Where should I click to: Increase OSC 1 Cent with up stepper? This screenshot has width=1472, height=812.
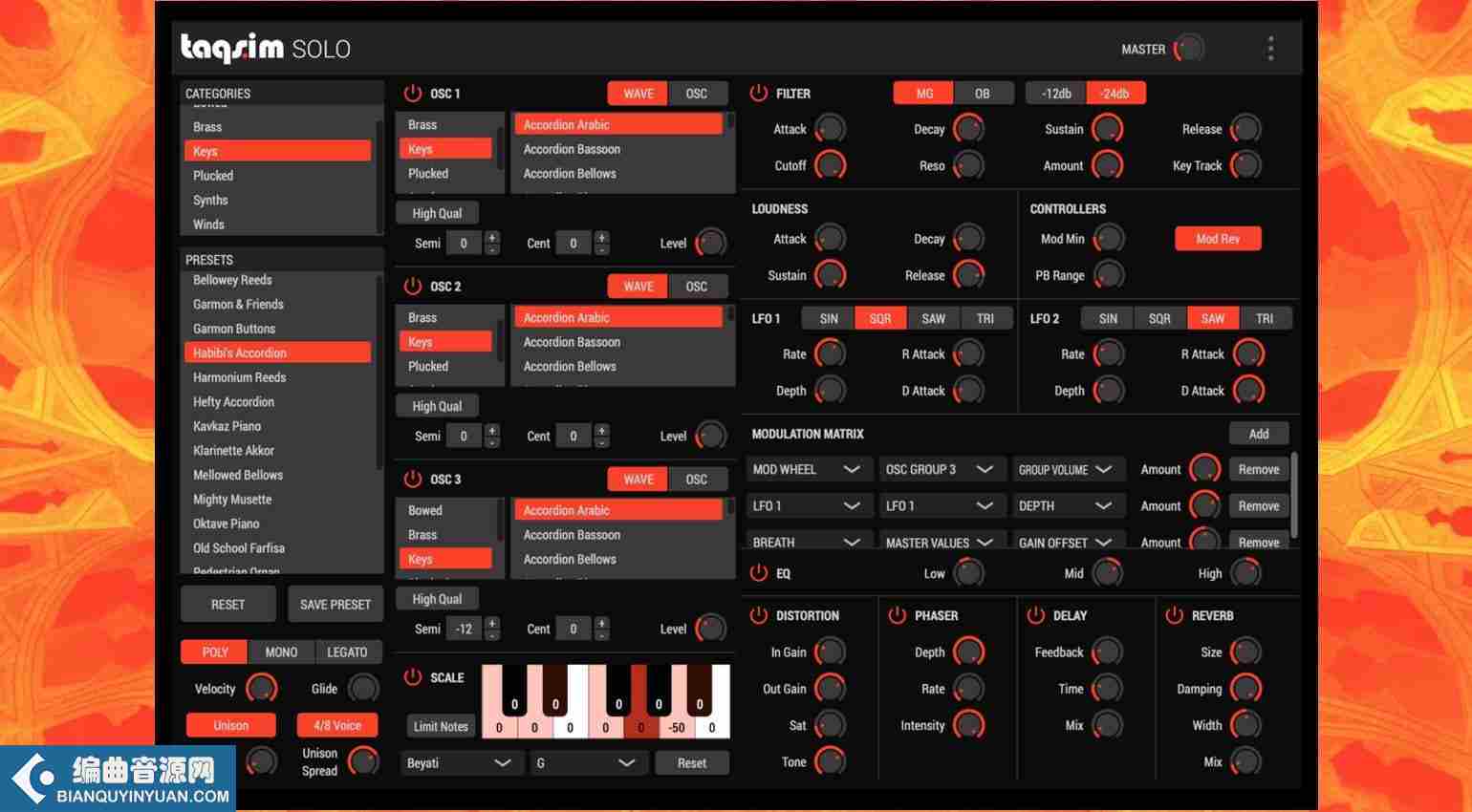click(x=601, y=237)
